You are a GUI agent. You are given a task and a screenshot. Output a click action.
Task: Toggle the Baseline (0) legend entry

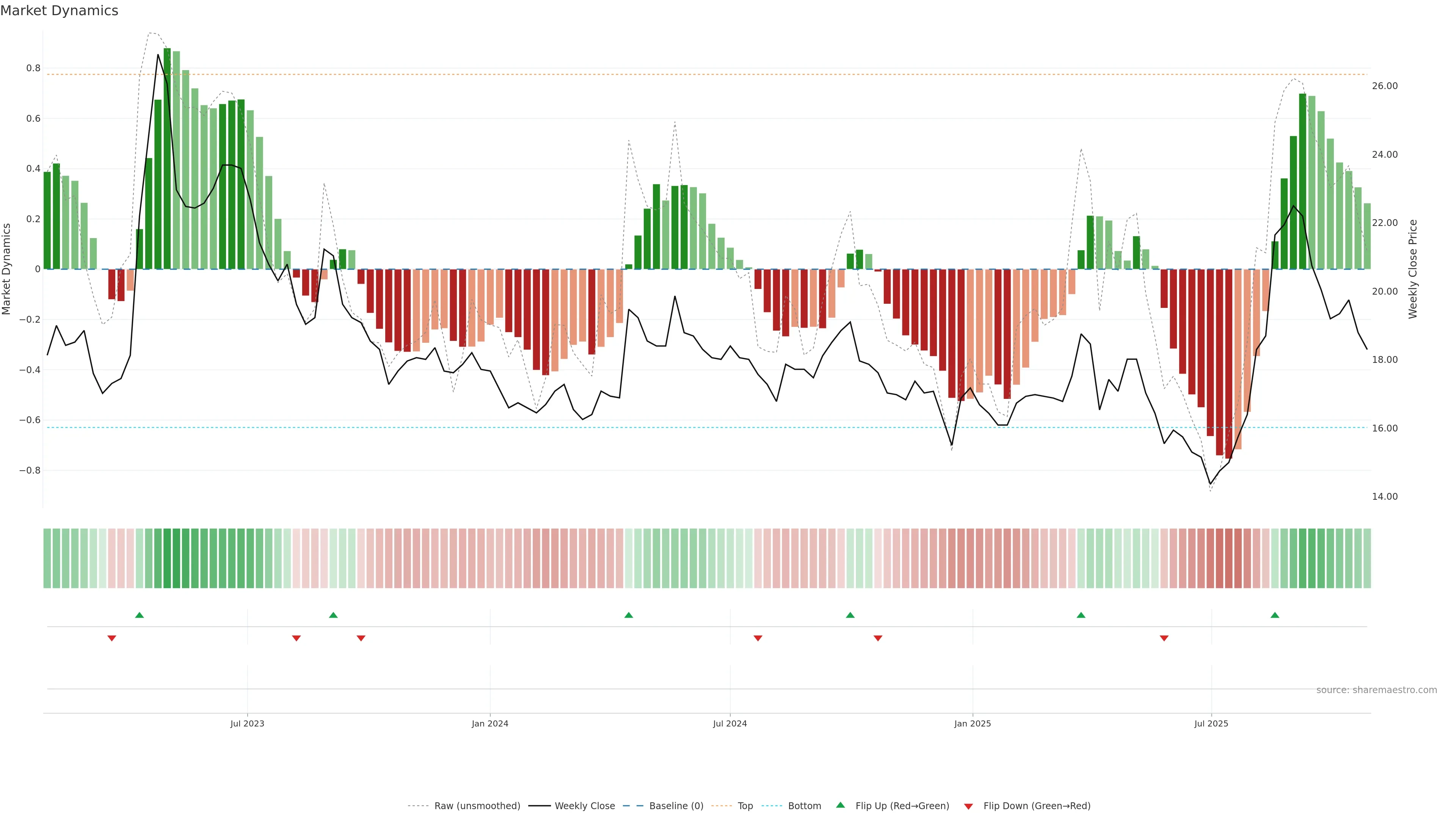click(x=676, y=806)
